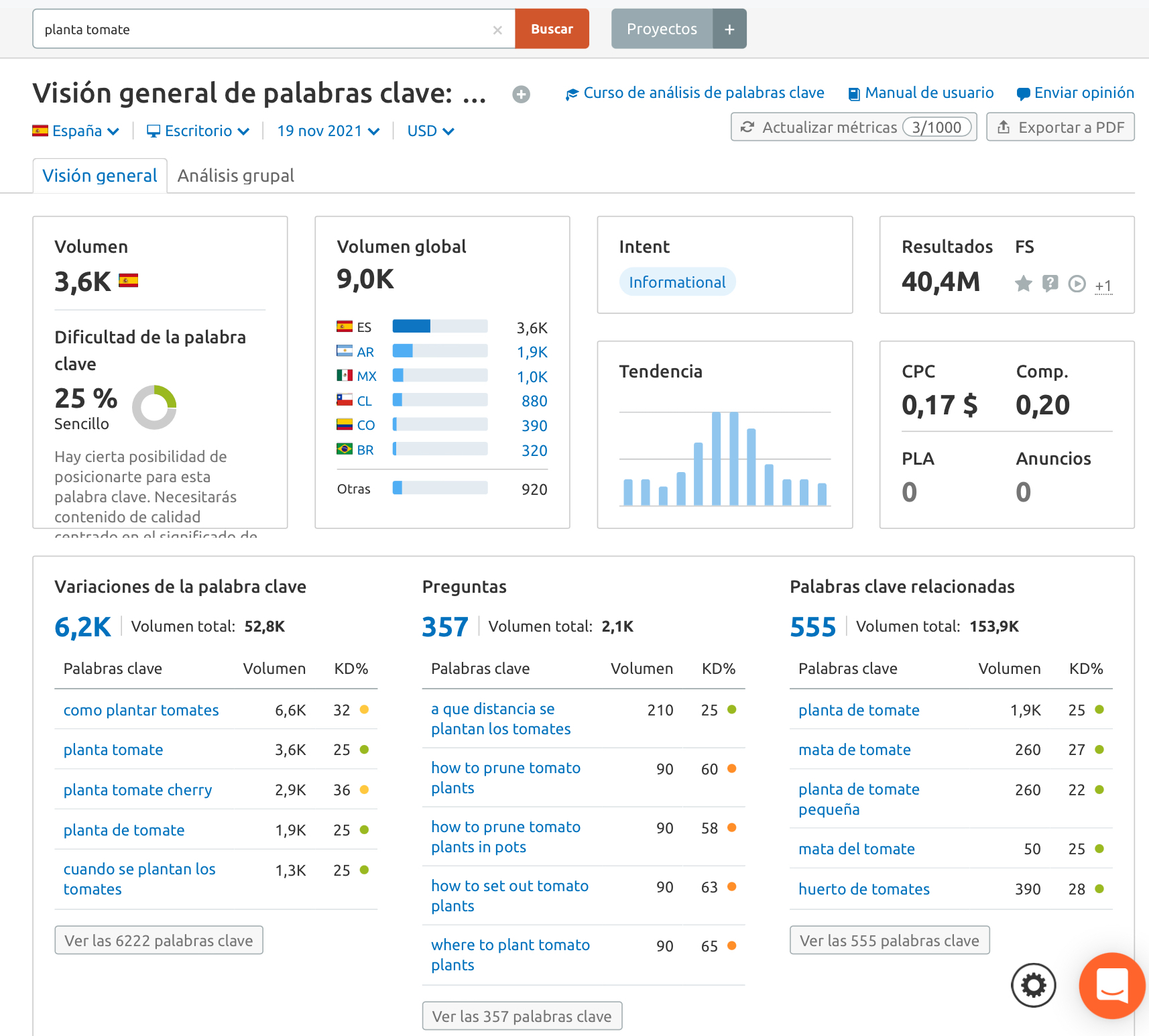Open the 'como plantar tomates' keyword link
Screen dimensions: 1149x1036
[141, 710]
